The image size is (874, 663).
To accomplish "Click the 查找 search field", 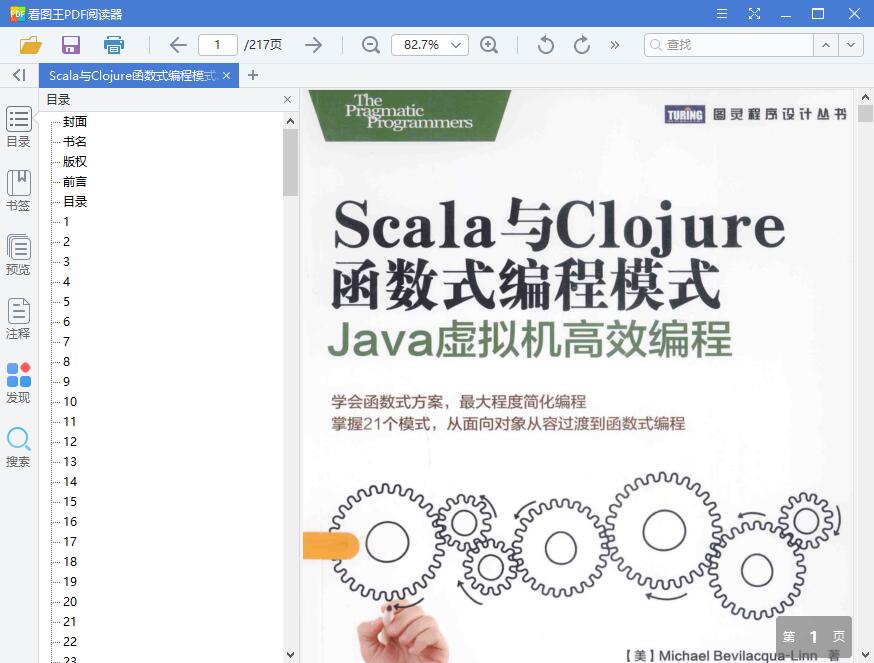I will (729, 45).
